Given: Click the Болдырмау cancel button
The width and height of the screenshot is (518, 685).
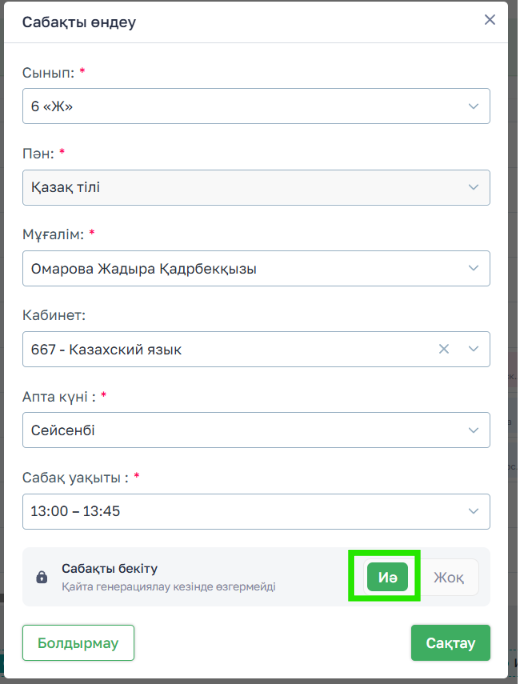Looking at the screenshot, I should click(x=78, y=643).
